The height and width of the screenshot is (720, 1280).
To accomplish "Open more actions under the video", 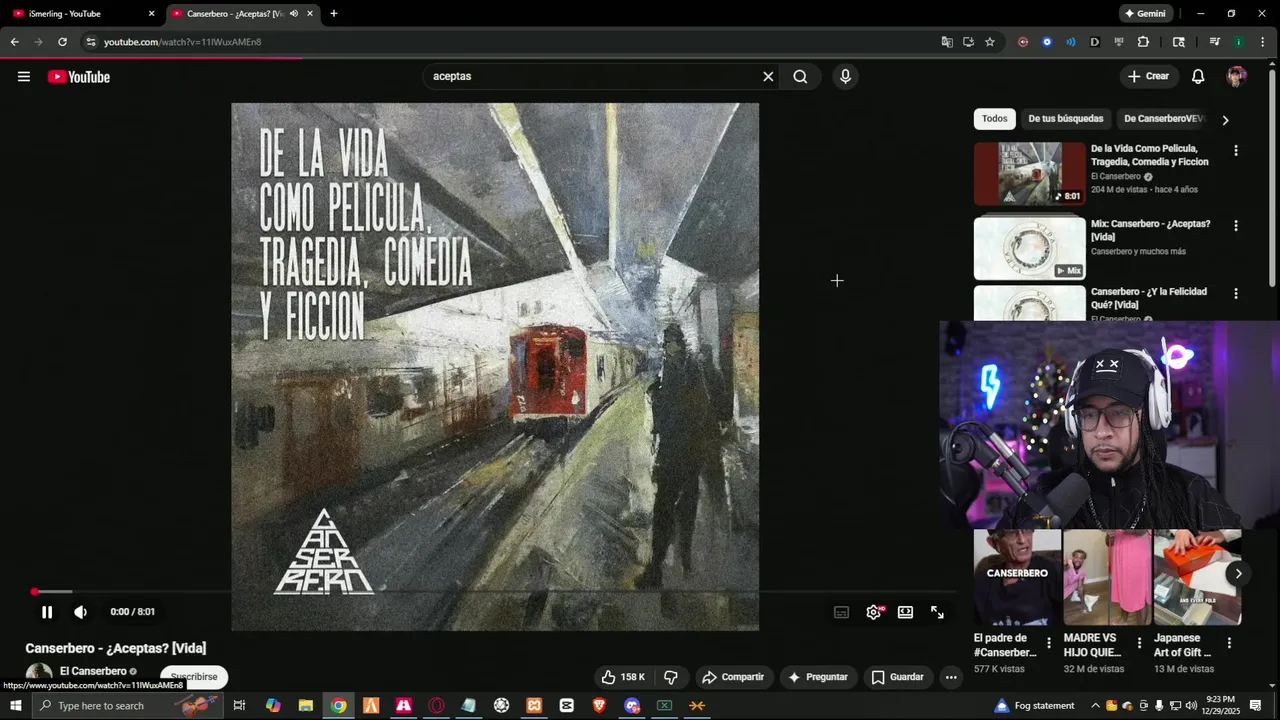I will click(x=951, y=677).
